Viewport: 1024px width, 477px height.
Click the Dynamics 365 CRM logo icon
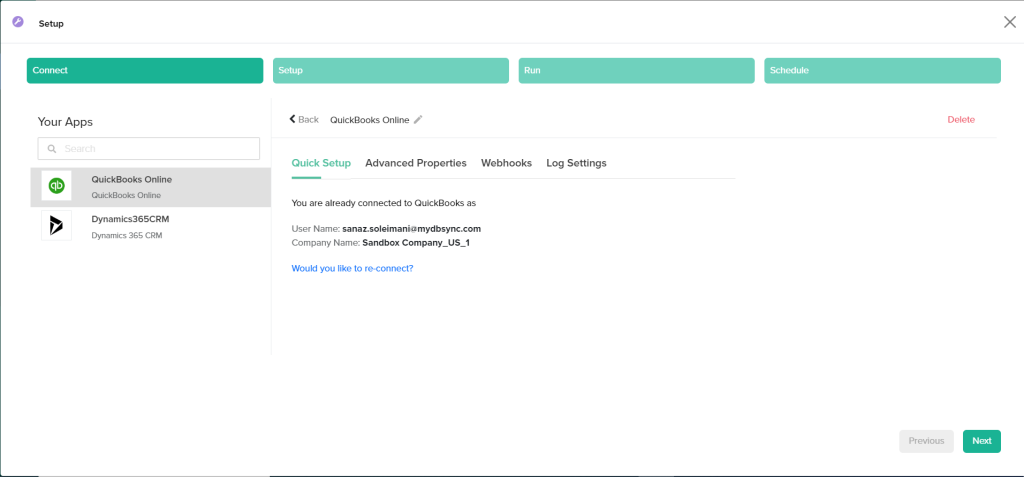(x=56, y=225)
